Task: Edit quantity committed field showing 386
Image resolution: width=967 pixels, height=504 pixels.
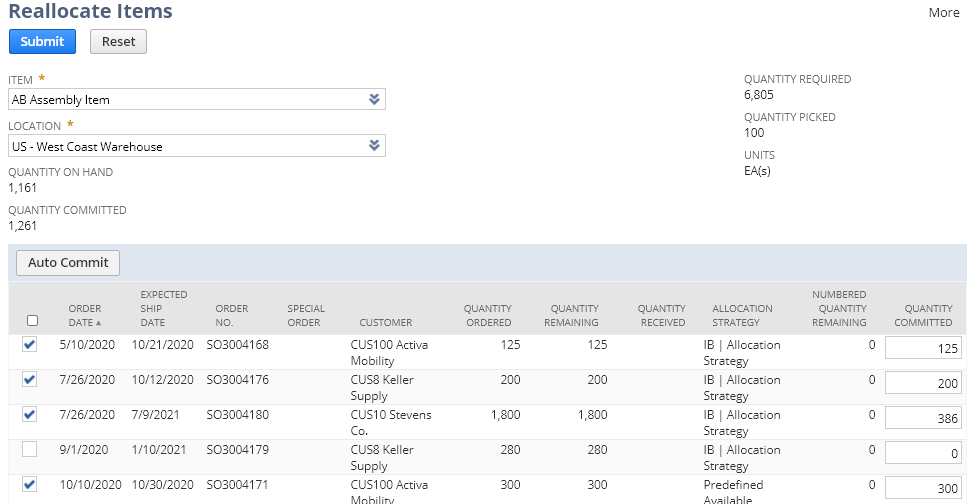Action: (x=923, y=419)
